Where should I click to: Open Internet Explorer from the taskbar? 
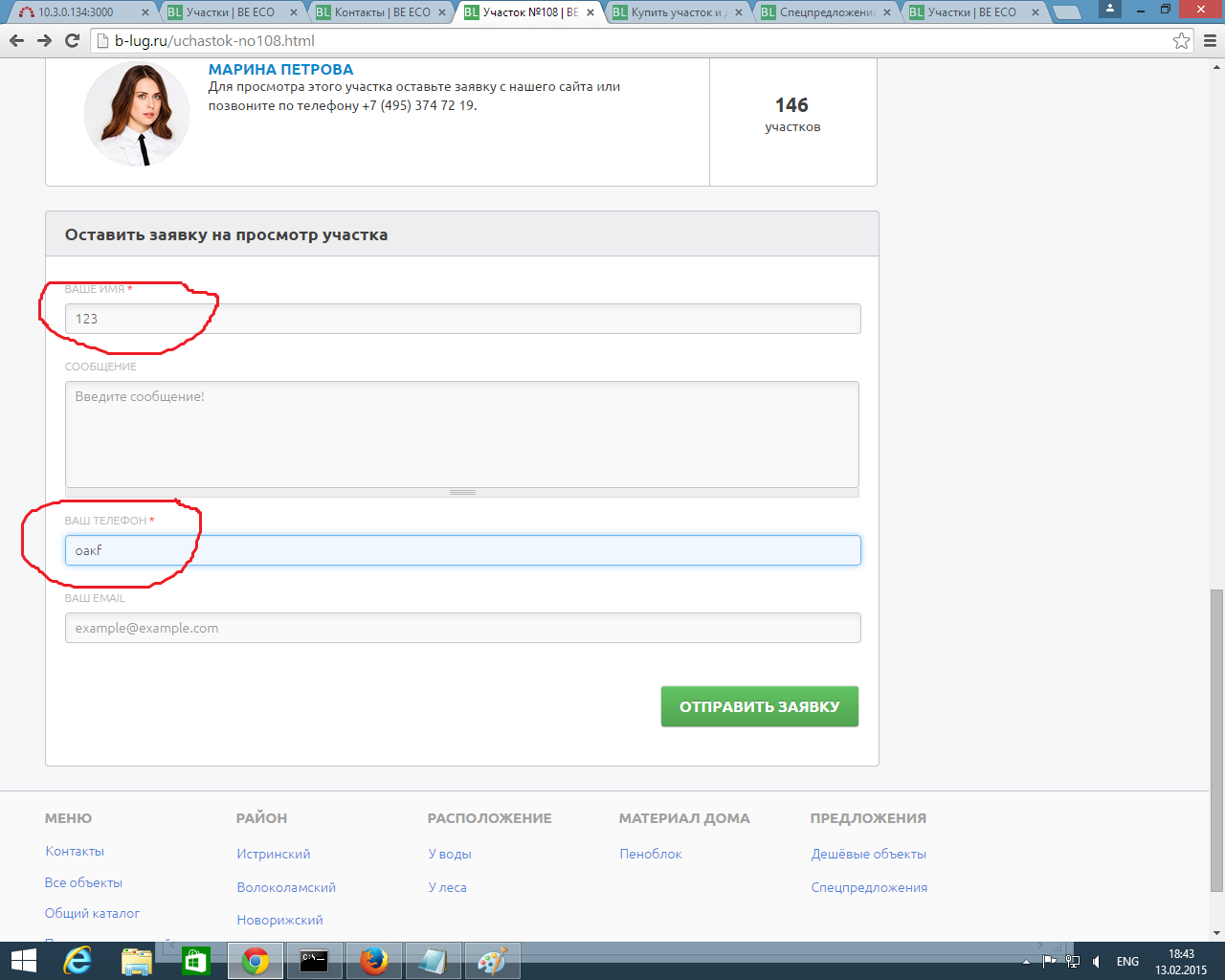click(78, 960)
